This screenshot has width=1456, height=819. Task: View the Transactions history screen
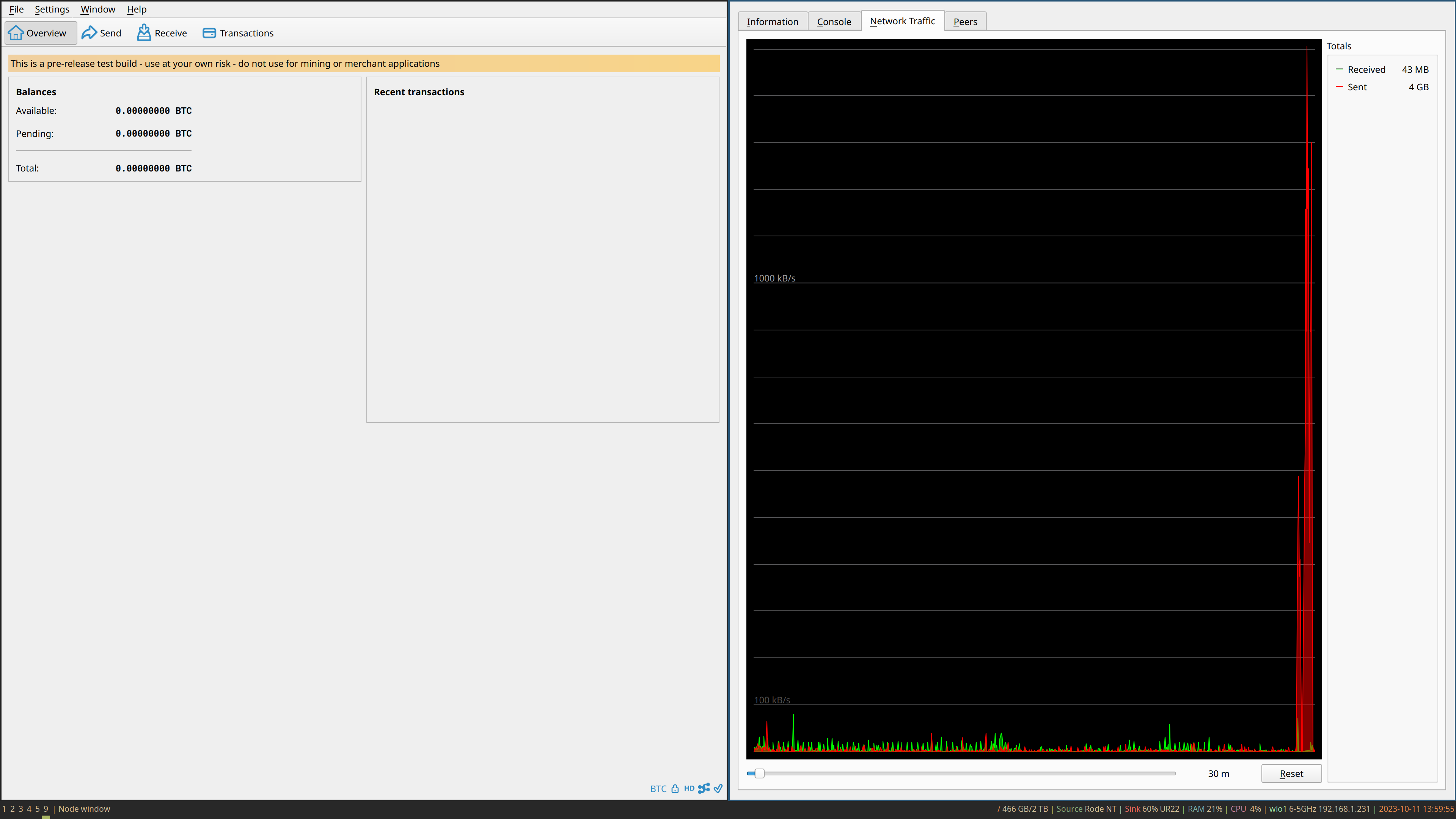237,33
